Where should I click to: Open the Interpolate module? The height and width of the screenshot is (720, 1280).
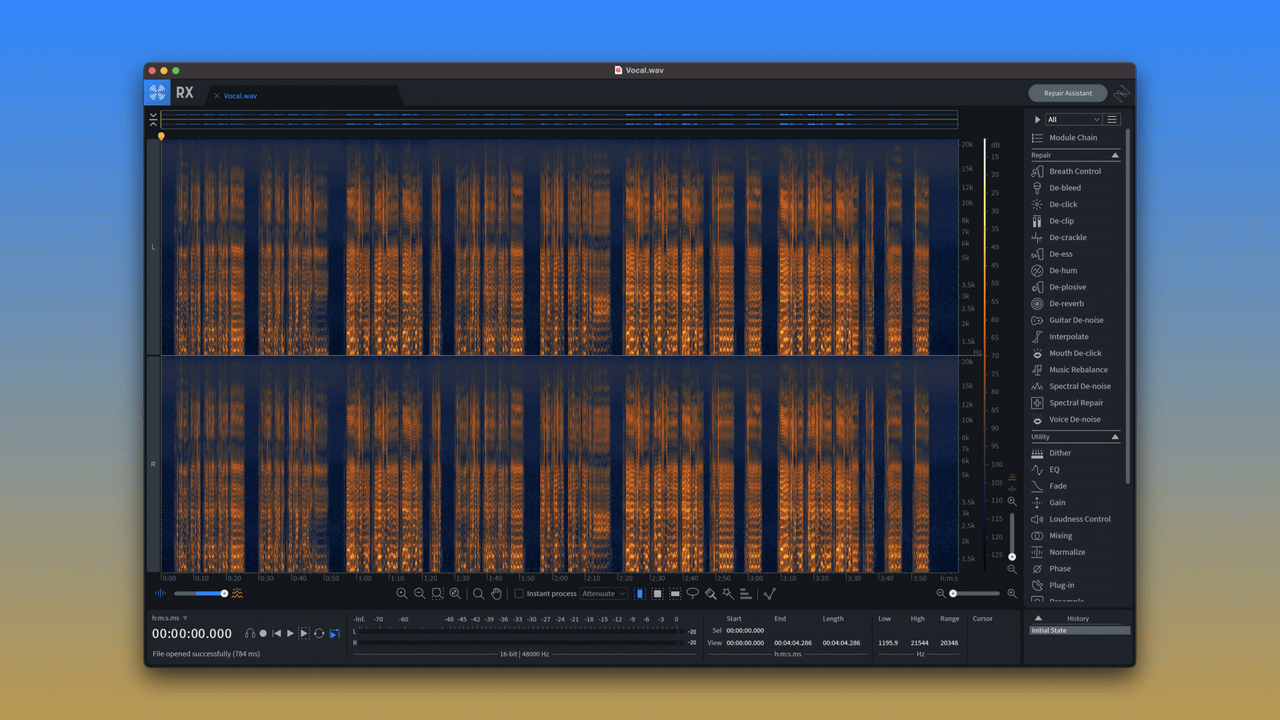(x=1075, y=336)
